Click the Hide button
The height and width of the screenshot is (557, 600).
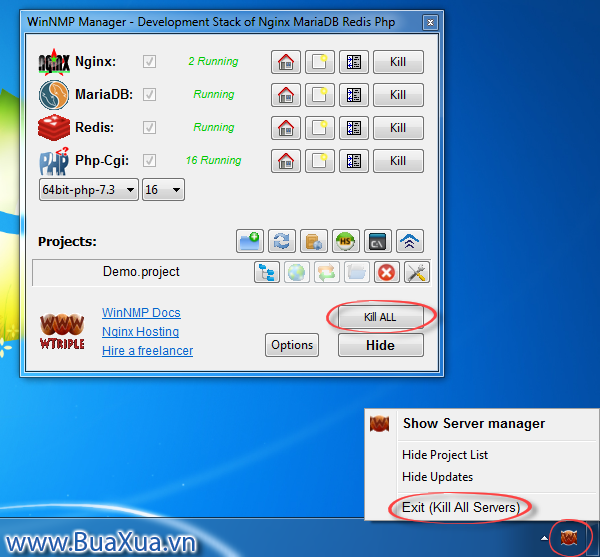[381, 345]
